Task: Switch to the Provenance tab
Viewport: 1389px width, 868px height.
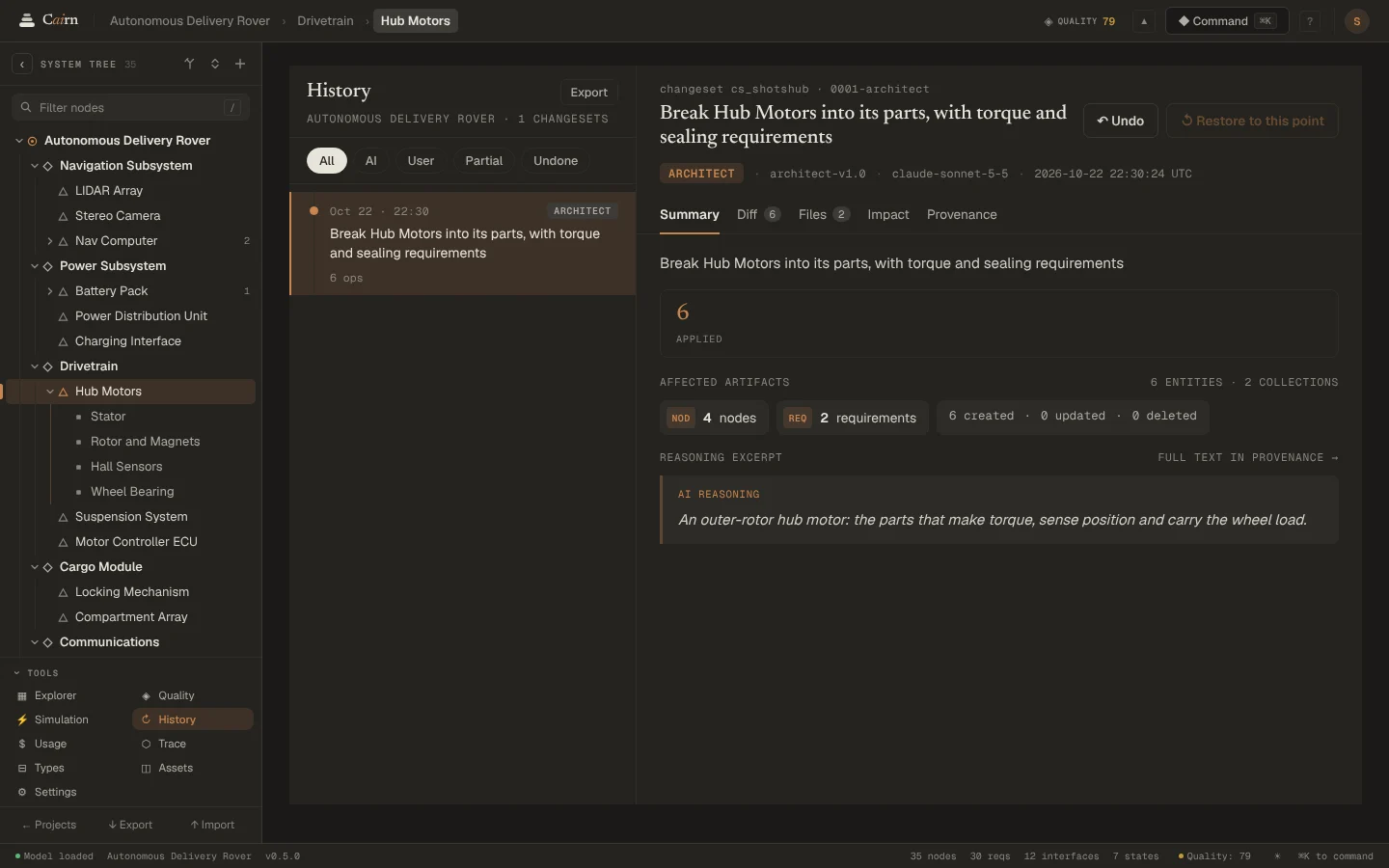Action: (962, 214)
